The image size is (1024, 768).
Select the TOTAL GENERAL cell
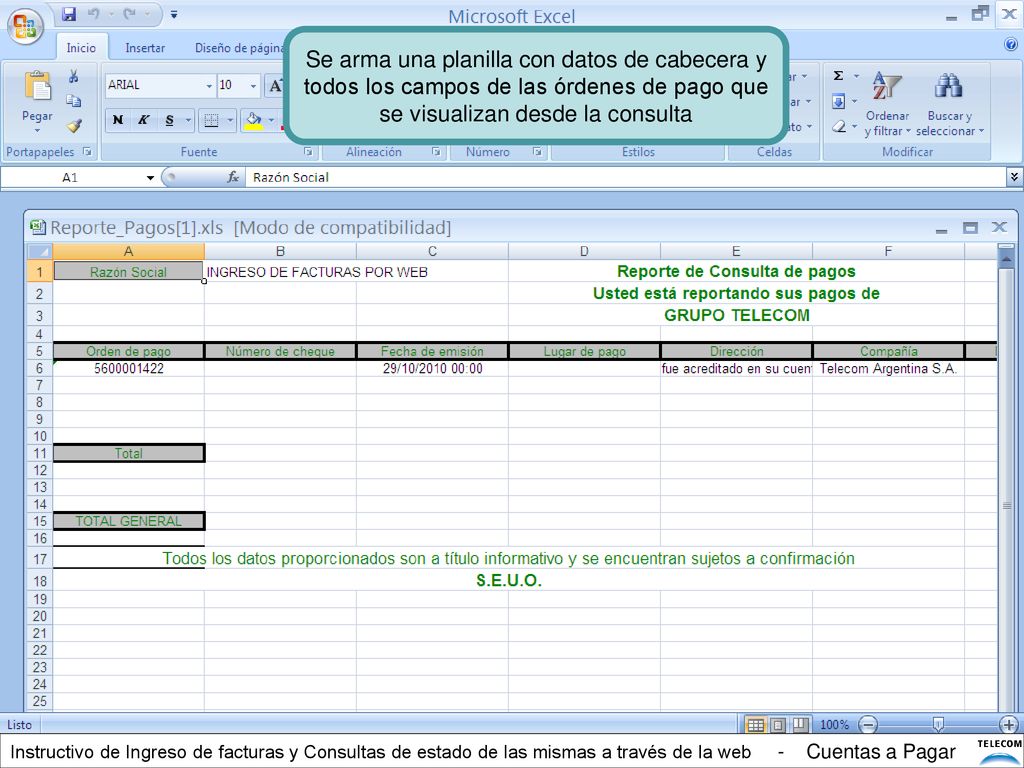pyautogui.click(x=128, y=521)
